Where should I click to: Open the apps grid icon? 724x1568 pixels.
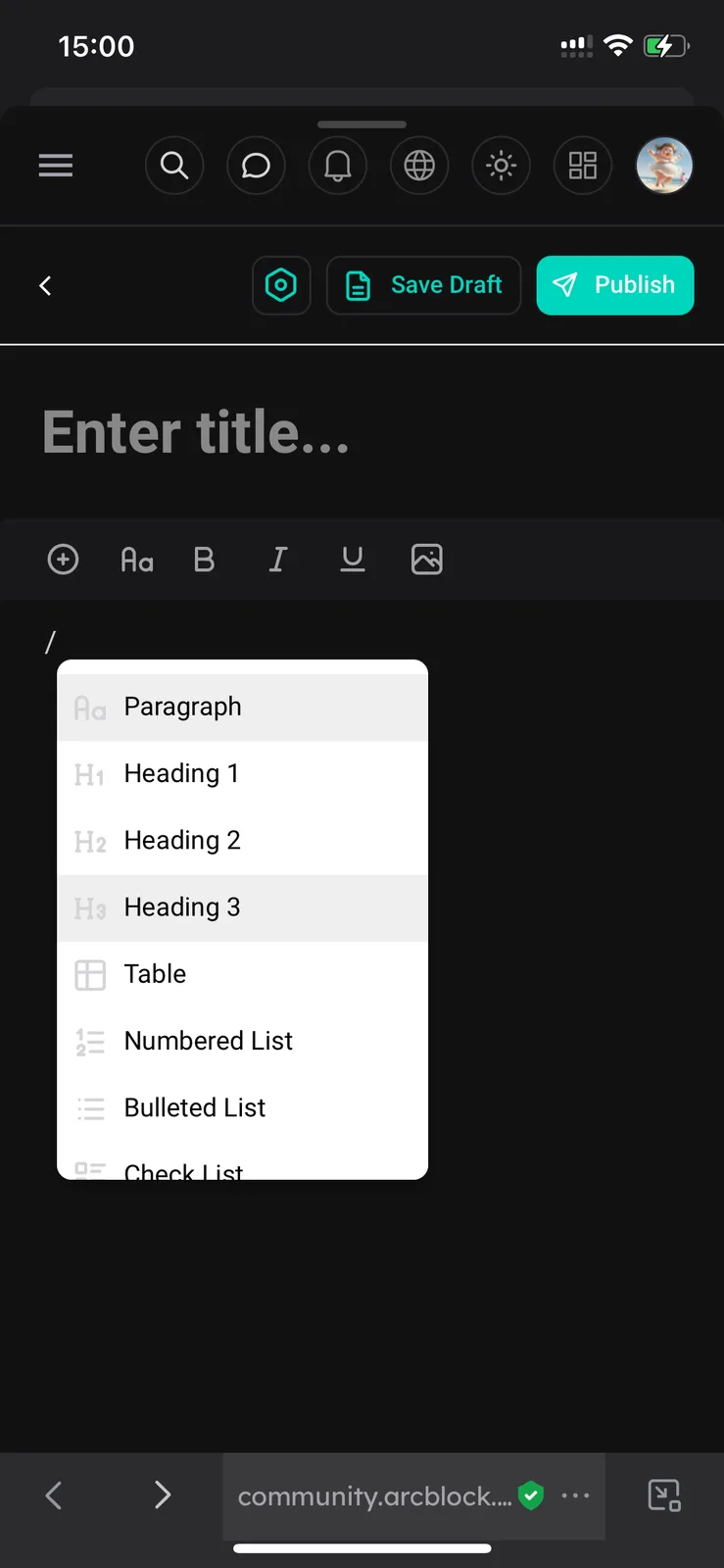583,166
